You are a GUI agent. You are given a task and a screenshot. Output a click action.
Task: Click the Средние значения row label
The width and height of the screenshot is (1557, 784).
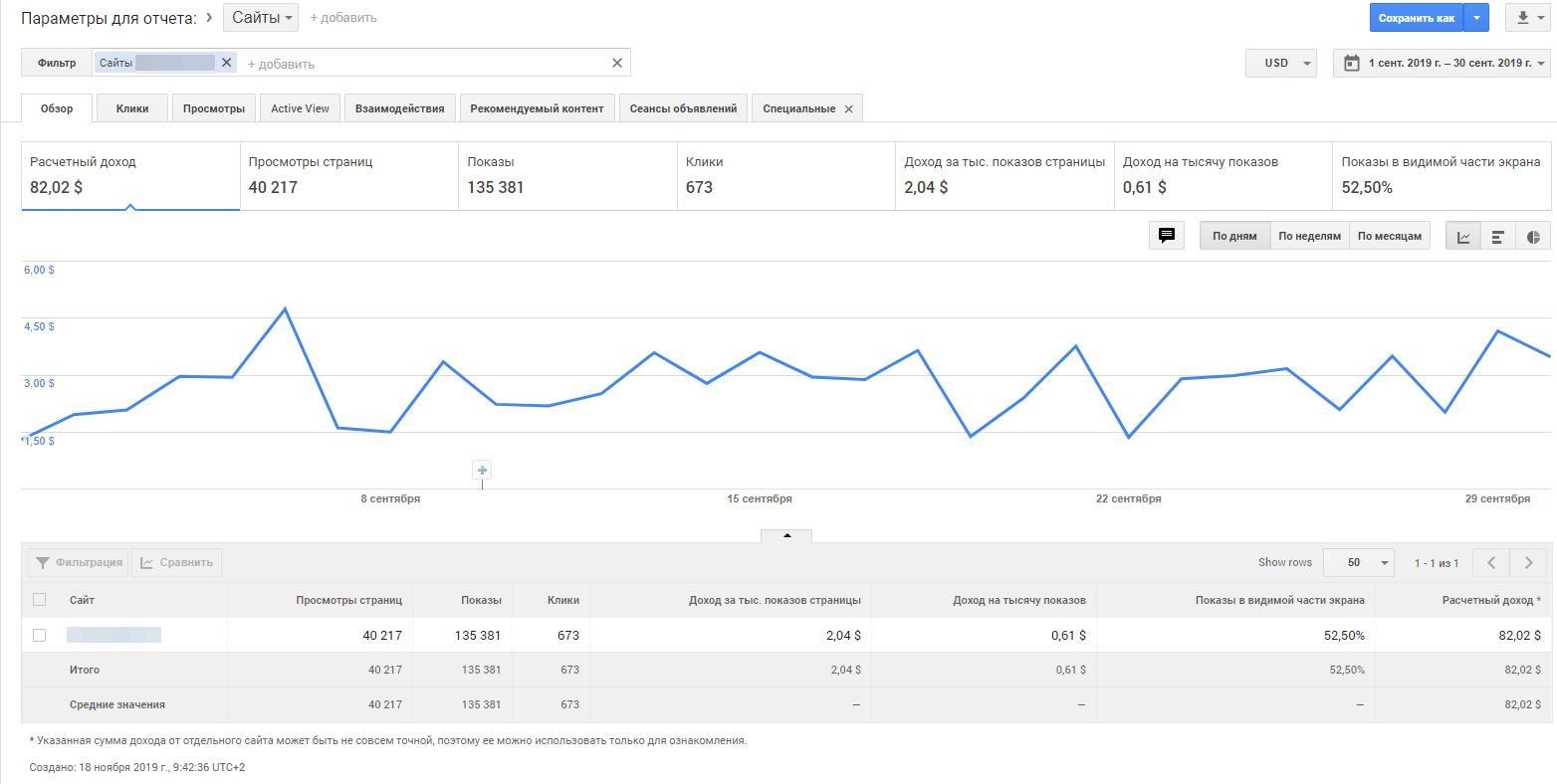[117, 704]
